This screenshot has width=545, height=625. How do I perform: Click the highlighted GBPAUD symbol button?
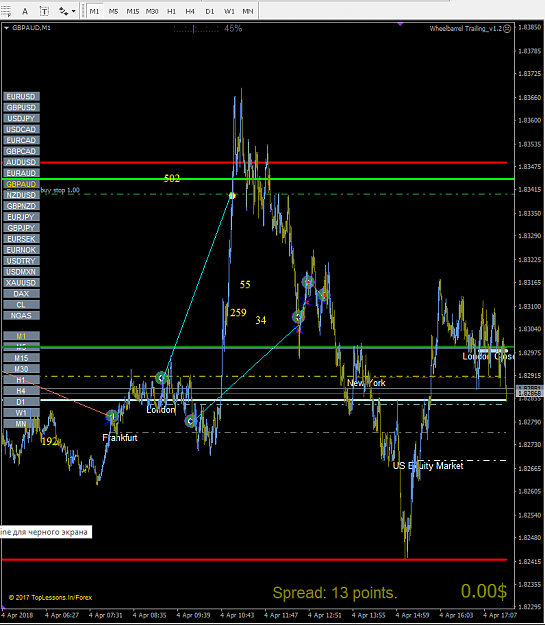(x=21, y=184)
